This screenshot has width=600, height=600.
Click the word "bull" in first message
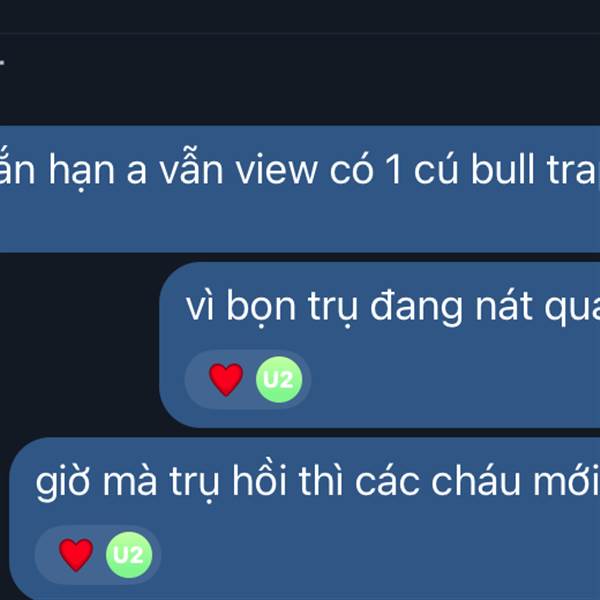(x=502, y=169)
